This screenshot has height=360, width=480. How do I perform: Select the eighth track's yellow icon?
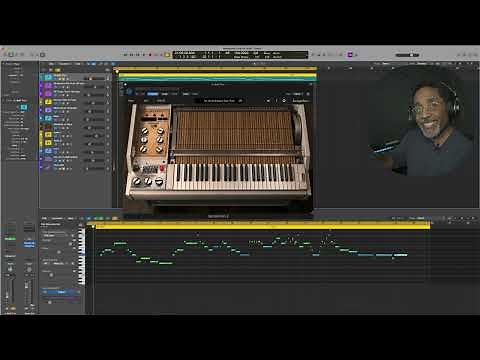tap(49, 134)
